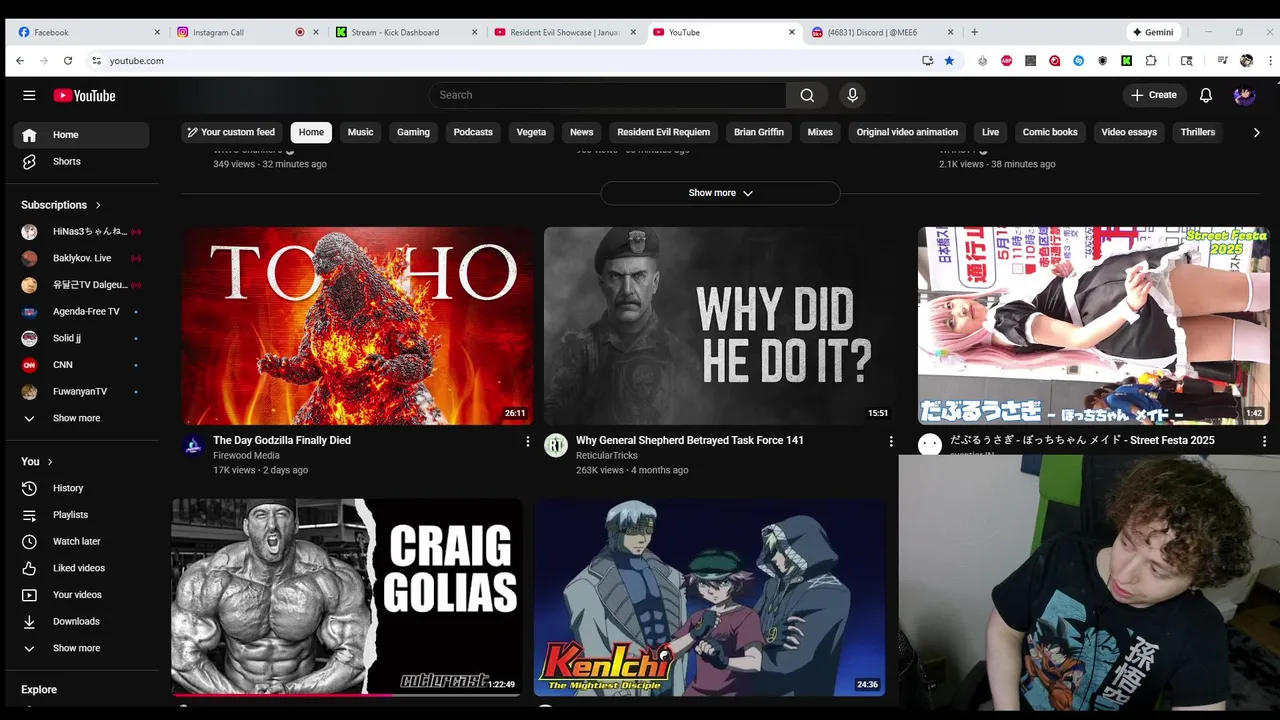The height and width of the screenshot is (720, 1280).
Task: Open options menu for Street Festa 2025 video
Action: point(1264,441)
